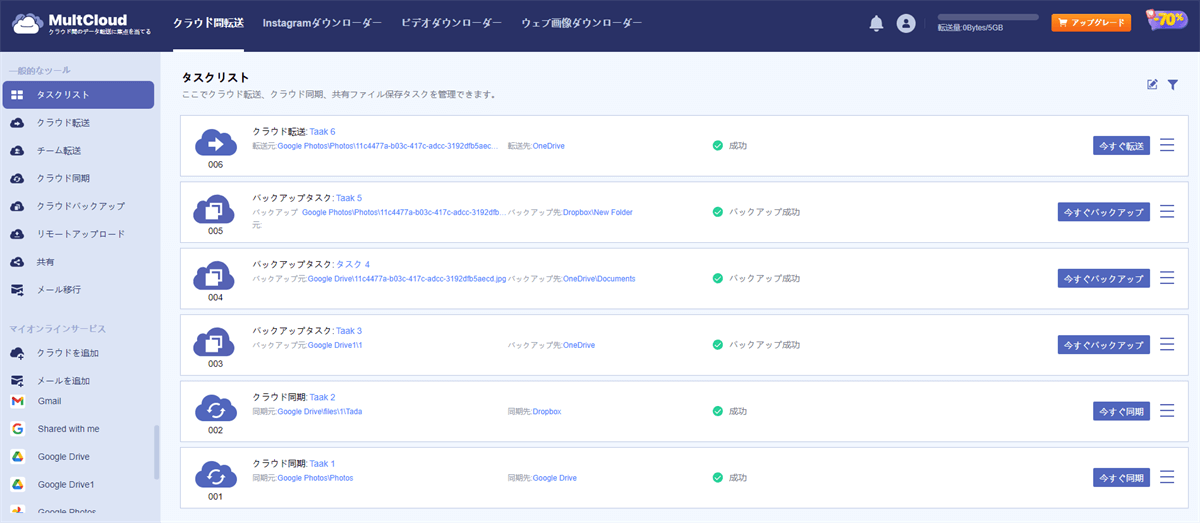
Task: Expand options menu for Task 4 backup
Action: [1167, 278]
